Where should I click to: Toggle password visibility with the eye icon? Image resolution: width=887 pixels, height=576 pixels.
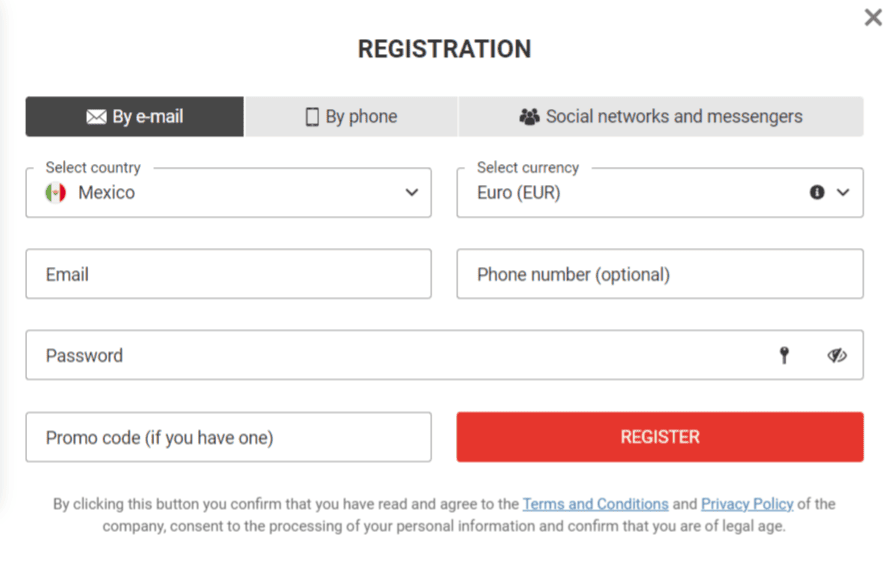click(x=837, y=355)
